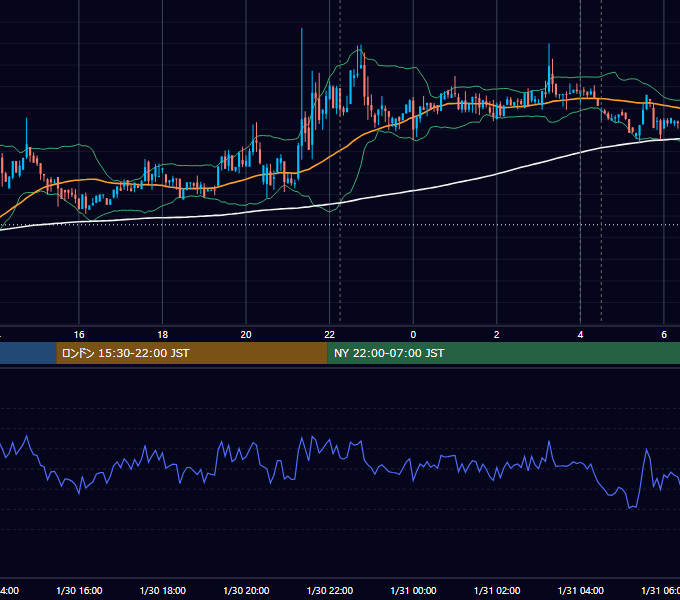This screenshot has width=680, height=600.
Task: Click the 1/30 20:00 date label
Action: [246, 590]
